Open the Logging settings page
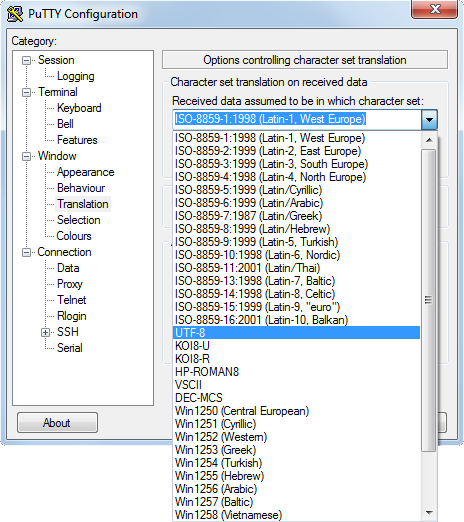Viewport: 464px width, 522px height. [x=76, y=76]
